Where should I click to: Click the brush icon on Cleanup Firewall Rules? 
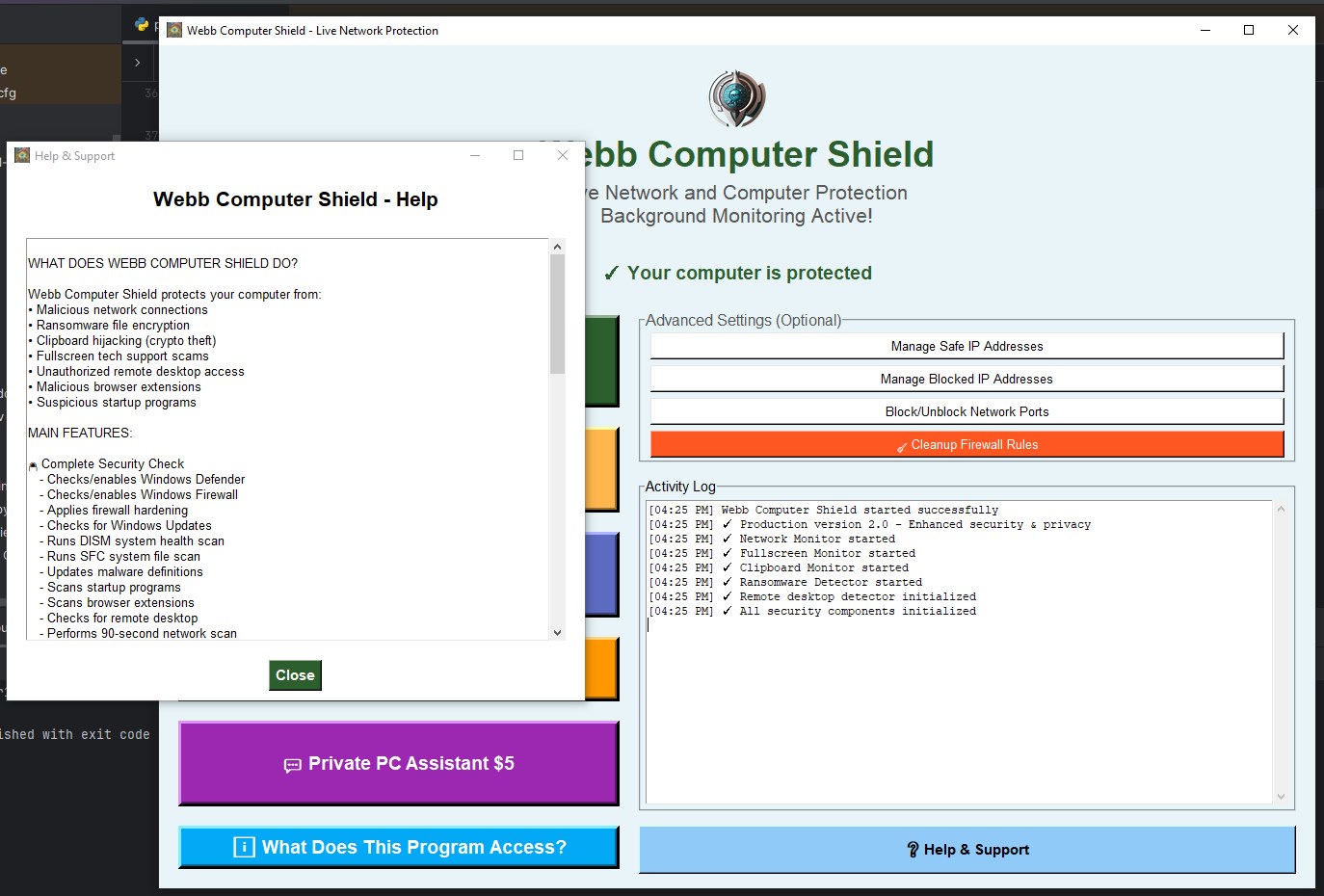click(x=903, y=444)
